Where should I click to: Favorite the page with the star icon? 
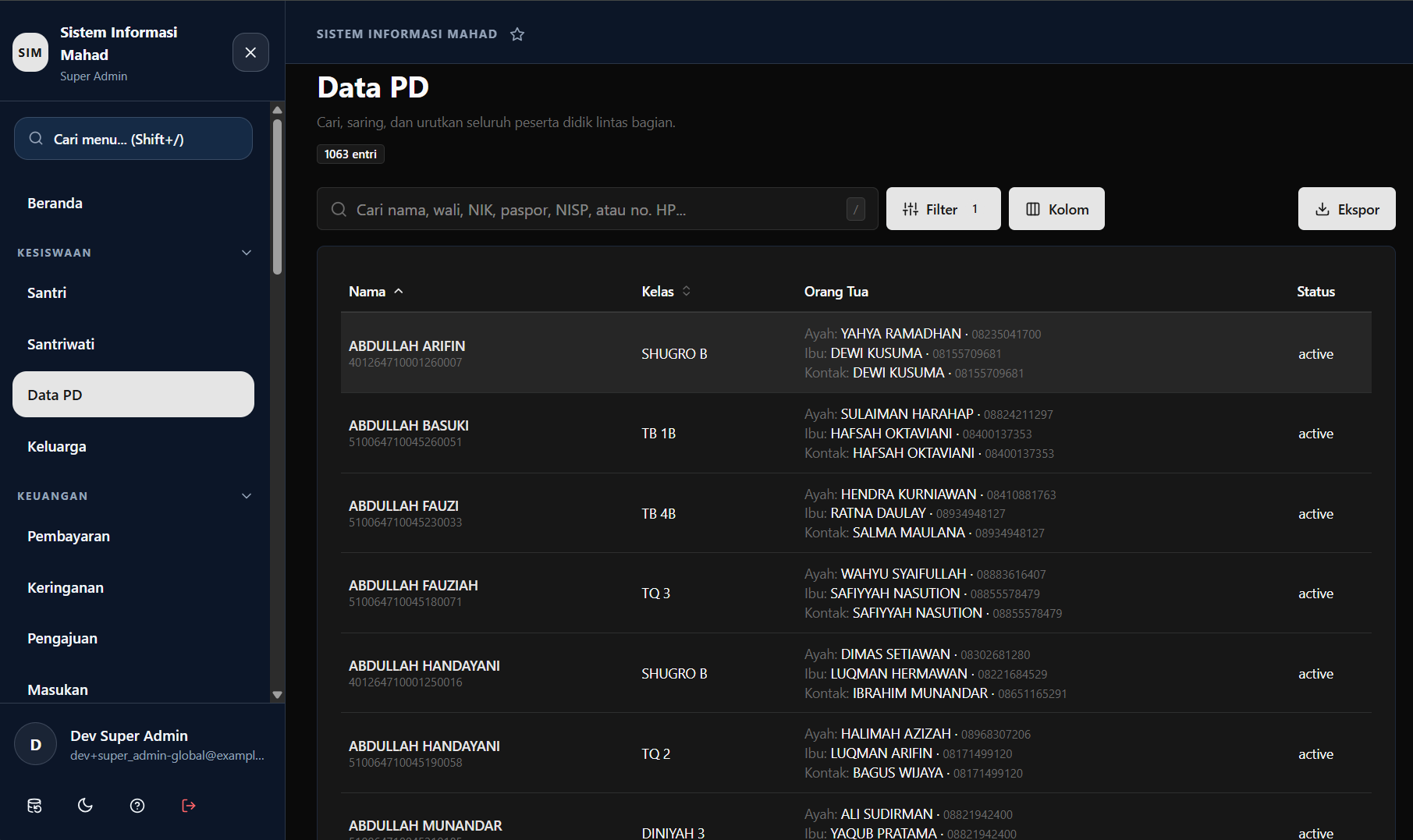coord(517,34)
